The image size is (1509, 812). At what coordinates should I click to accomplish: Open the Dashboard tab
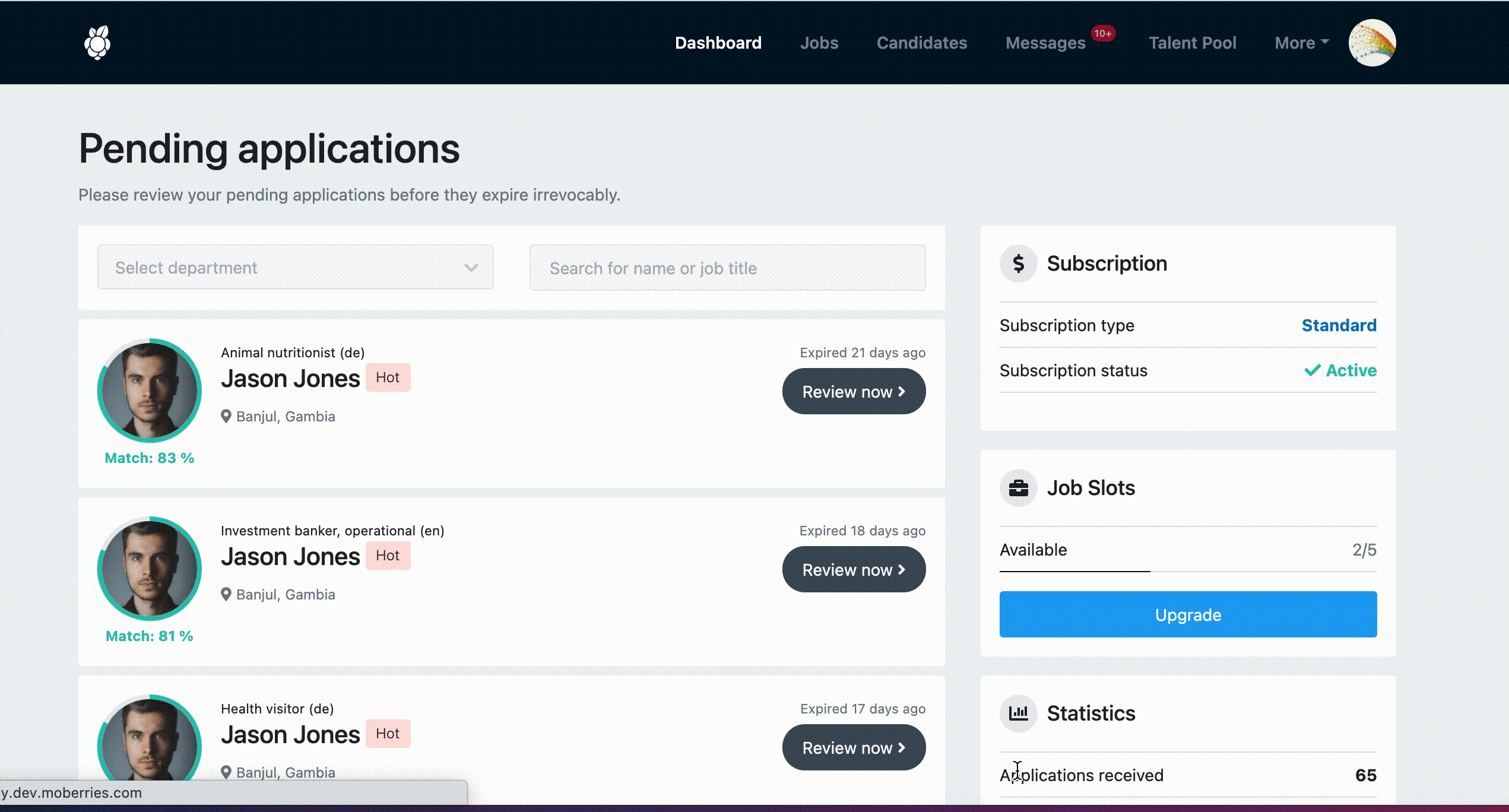pyautogui.click(x=718, y=43)
